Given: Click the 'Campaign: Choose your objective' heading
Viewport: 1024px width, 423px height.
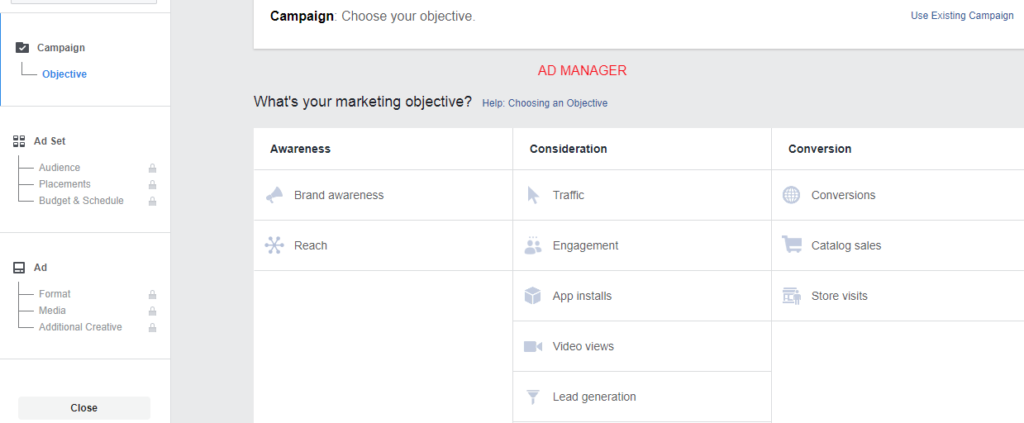Looking at the screenshot, I should pos(373,16).
